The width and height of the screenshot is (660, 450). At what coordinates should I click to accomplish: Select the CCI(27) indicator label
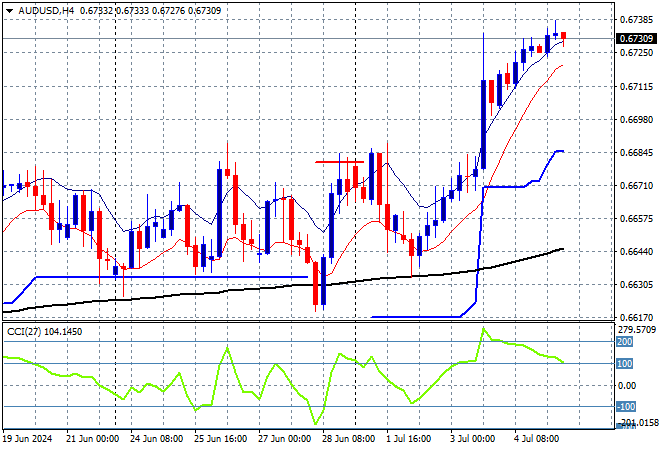click(24, 332)
